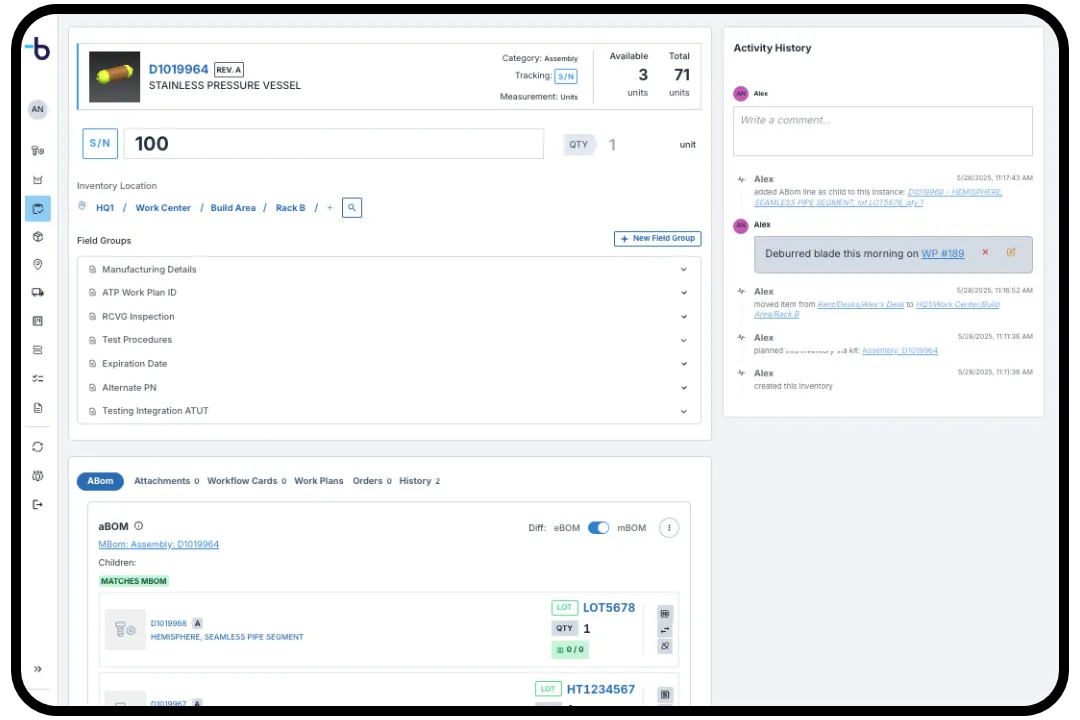Click the pressure vessel product thumbnail
This screenshot has width=1080, height=720.
(x=114, y=77)
